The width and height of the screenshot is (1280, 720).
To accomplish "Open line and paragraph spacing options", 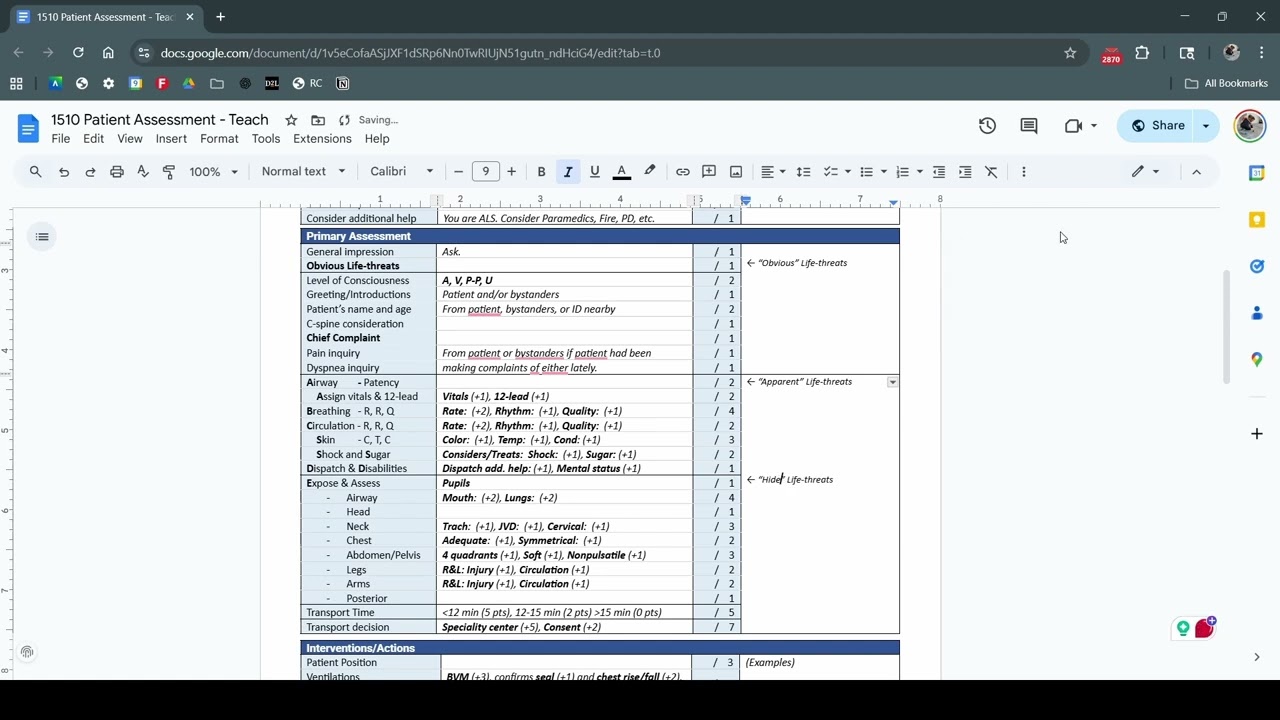I will click(802, 172).
